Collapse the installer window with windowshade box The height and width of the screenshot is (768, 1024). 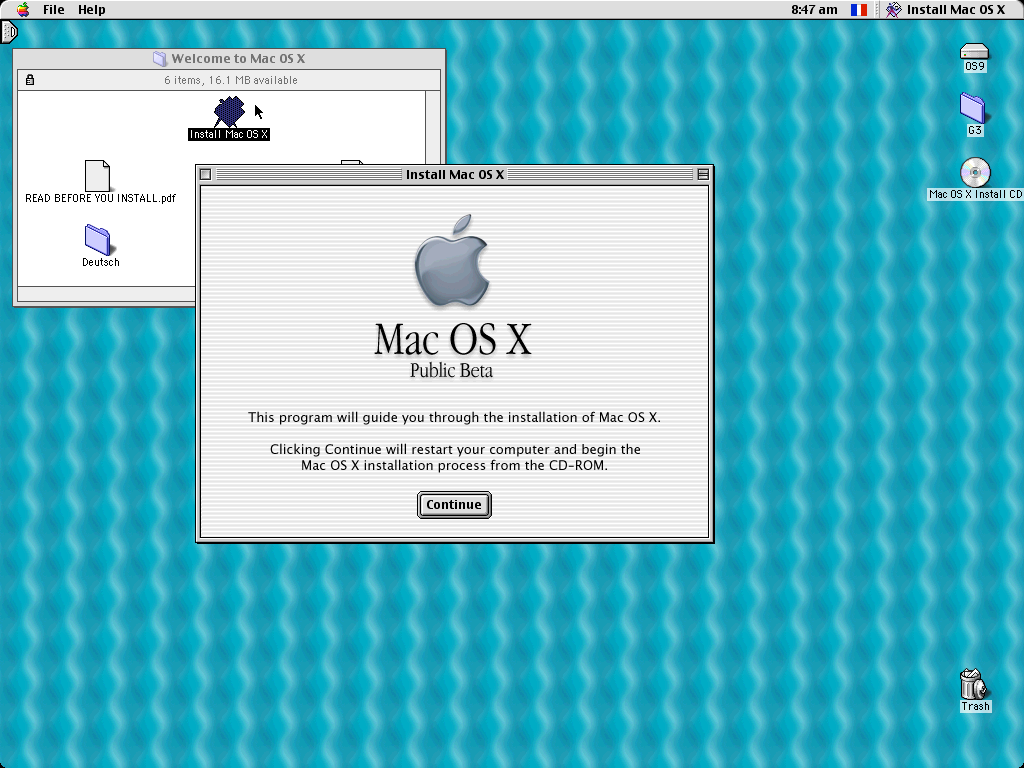tap(703, 174)
